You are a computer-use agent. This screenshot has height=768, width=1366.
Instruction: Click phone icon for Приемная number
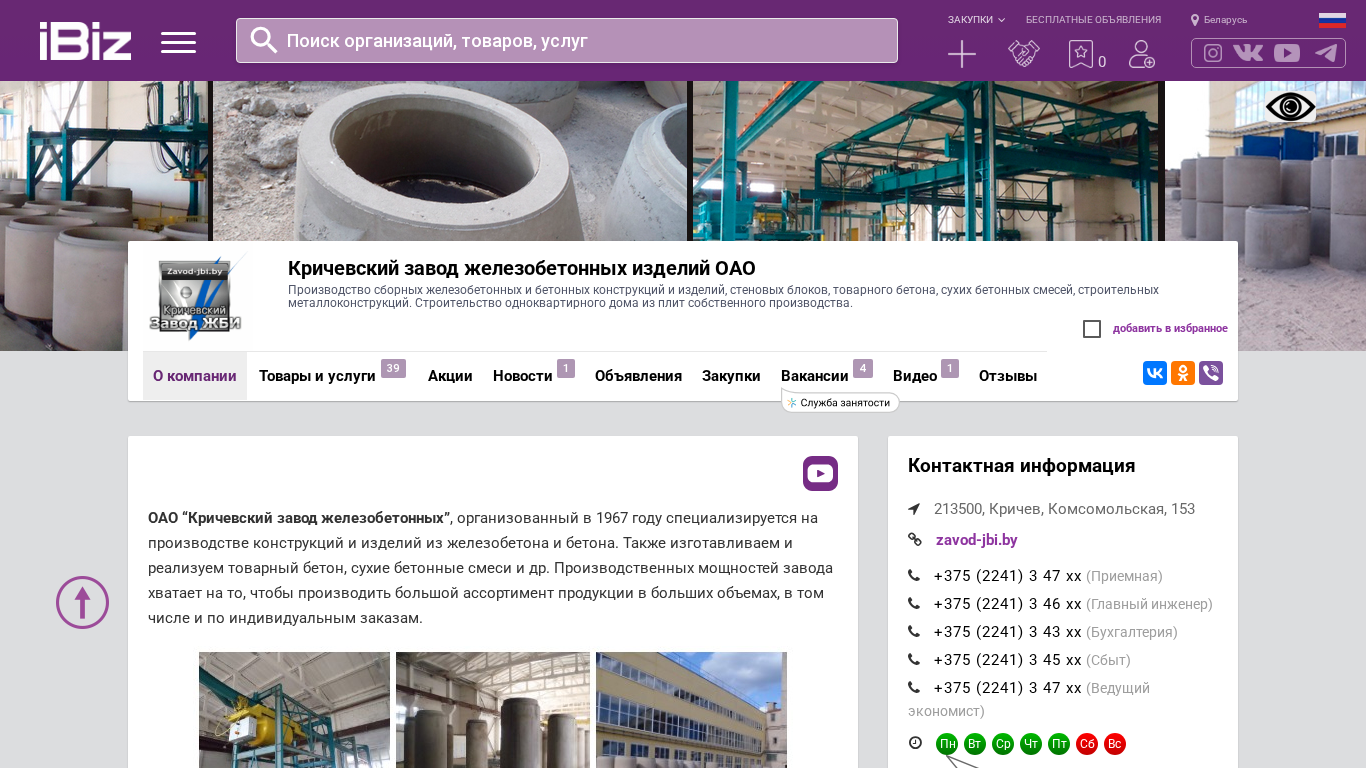(x=914, y=576)
